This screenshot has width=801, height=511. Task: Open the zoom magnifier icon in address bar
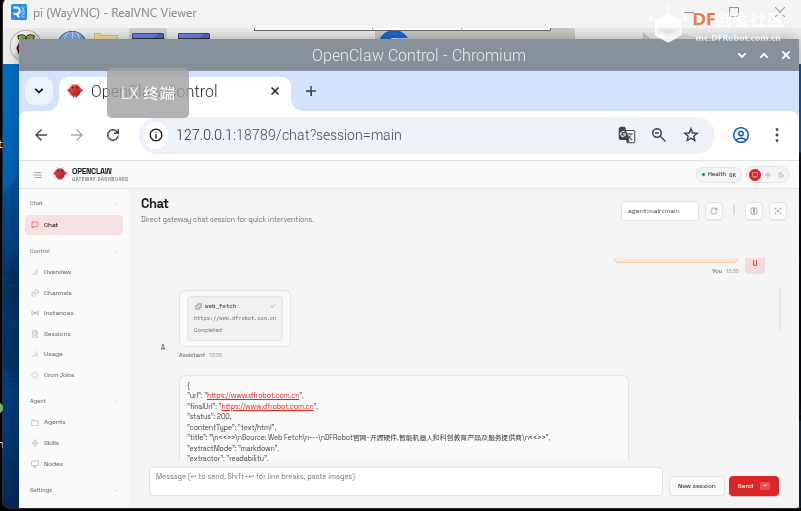[x=658, y=135]
